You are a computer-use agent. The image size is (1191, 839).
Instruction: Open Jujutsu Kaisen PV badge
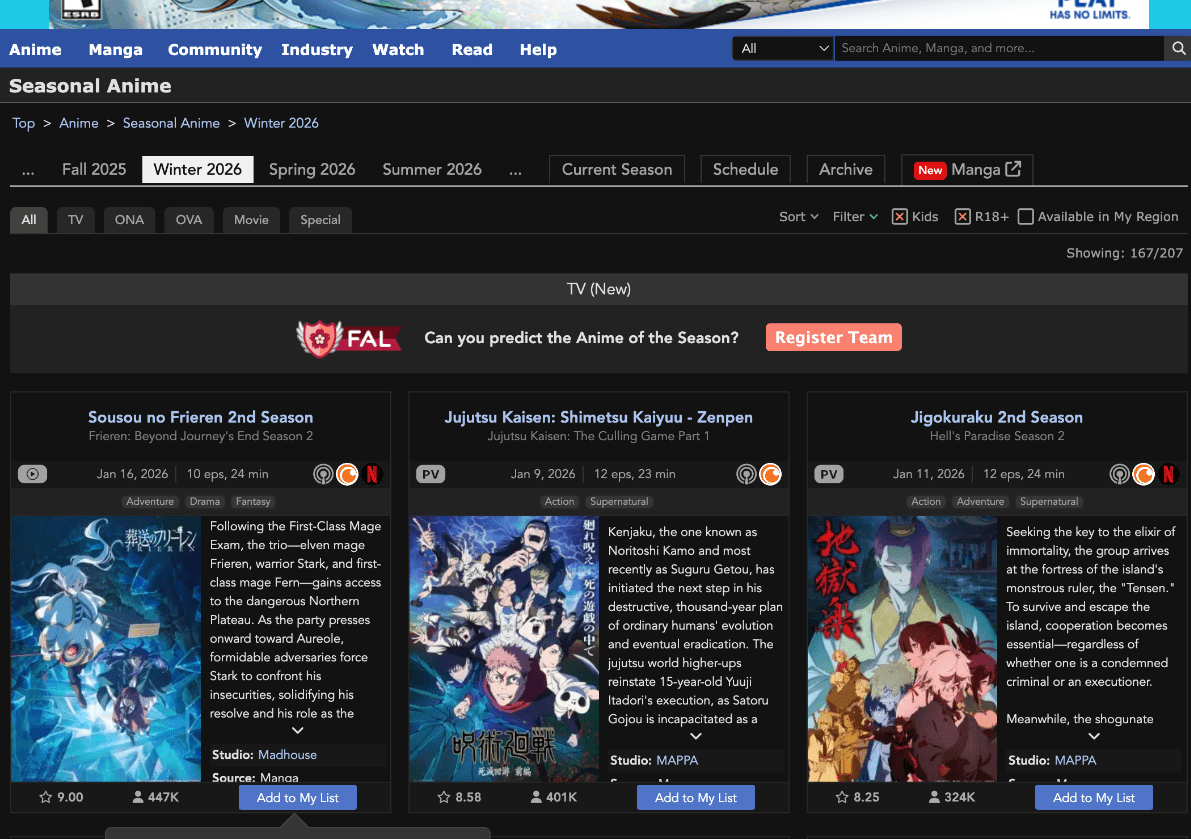point(431,475)
